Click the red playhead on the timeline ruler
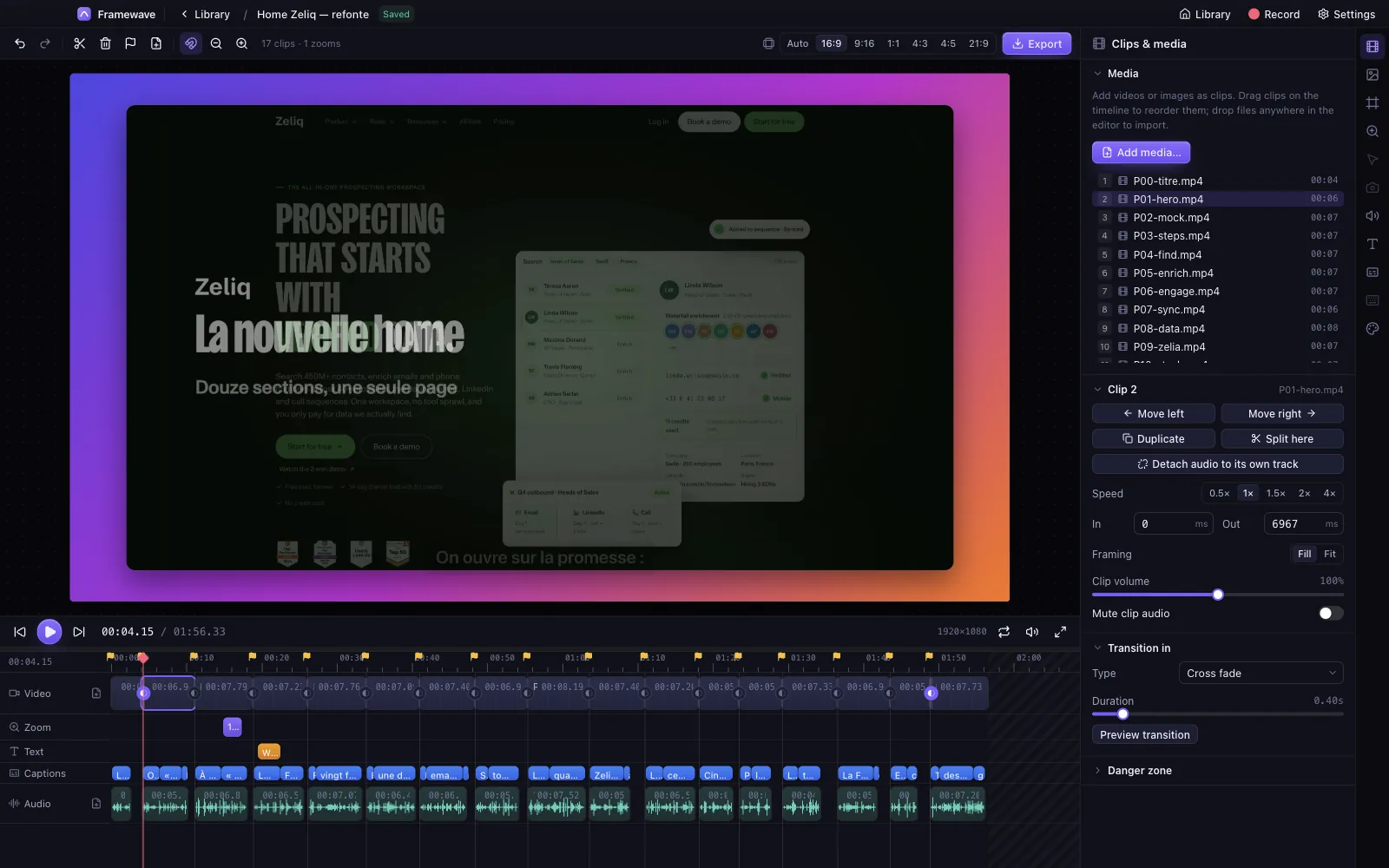The image size is (1389, 868). coord(143,658)
